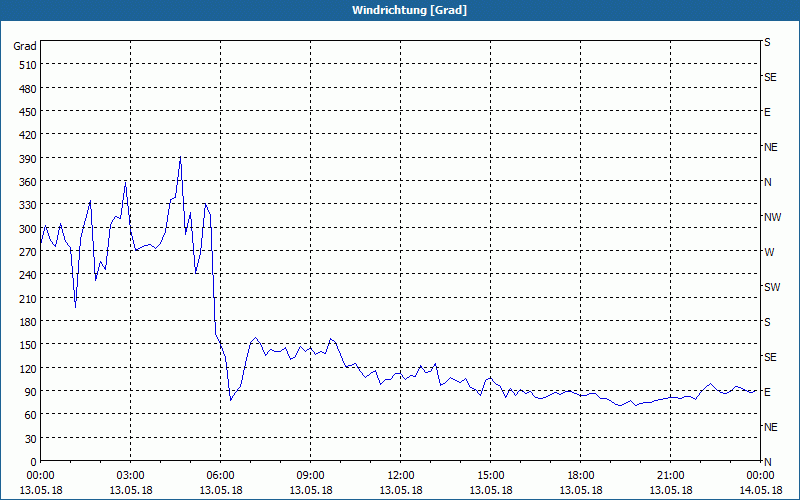Select the 09:00 time label

[x=311, y=476]
